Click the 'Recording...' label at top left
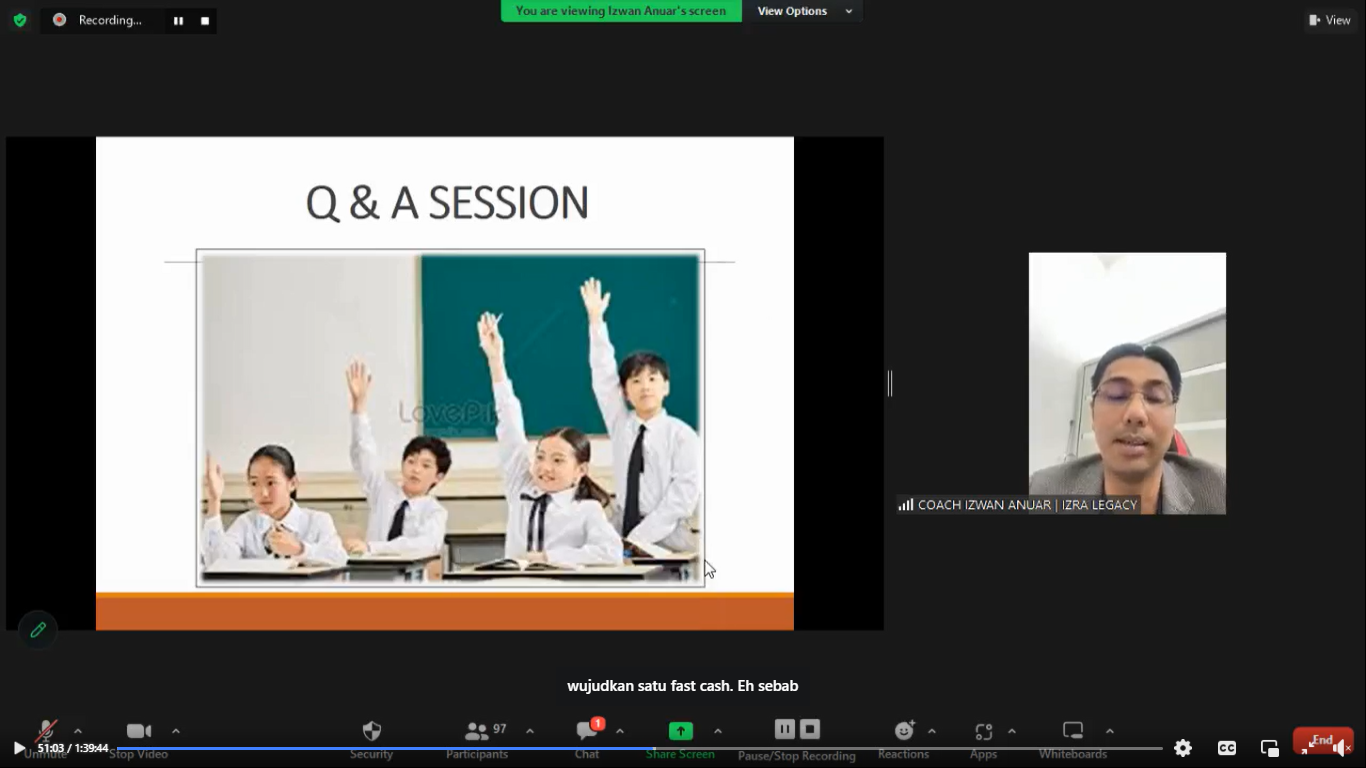Image resolution: width=1366 pixels, height=768 pixels. coord(110,20)
